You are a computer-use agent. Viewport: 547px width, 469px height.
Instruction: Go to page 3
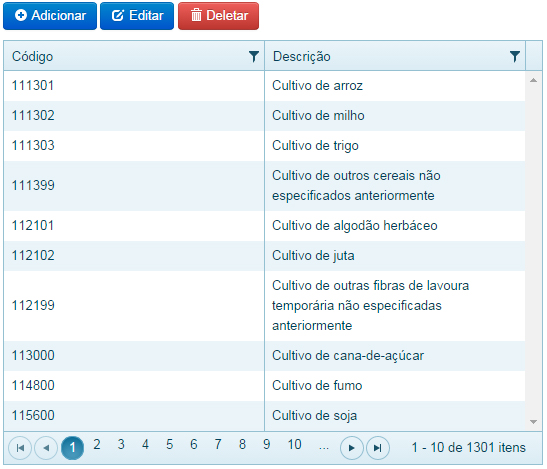pyautogui.click(x=121, y=445)
